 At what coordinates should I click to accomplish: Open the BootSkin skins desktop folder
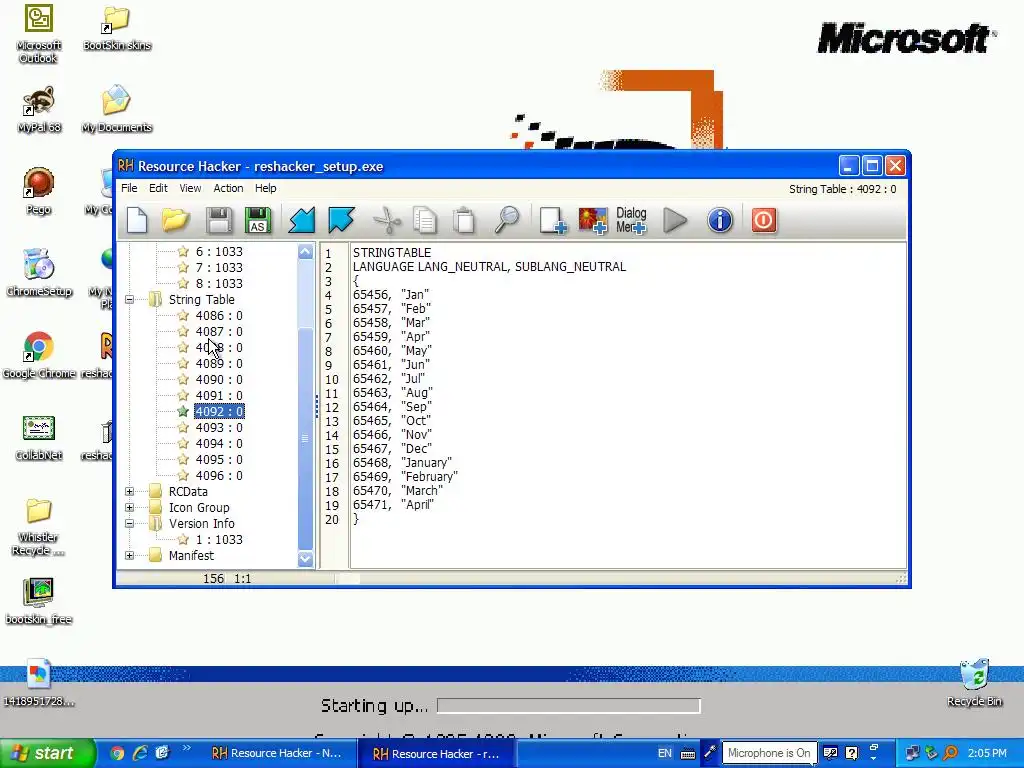pyautogui.click(x=117, y=29)
